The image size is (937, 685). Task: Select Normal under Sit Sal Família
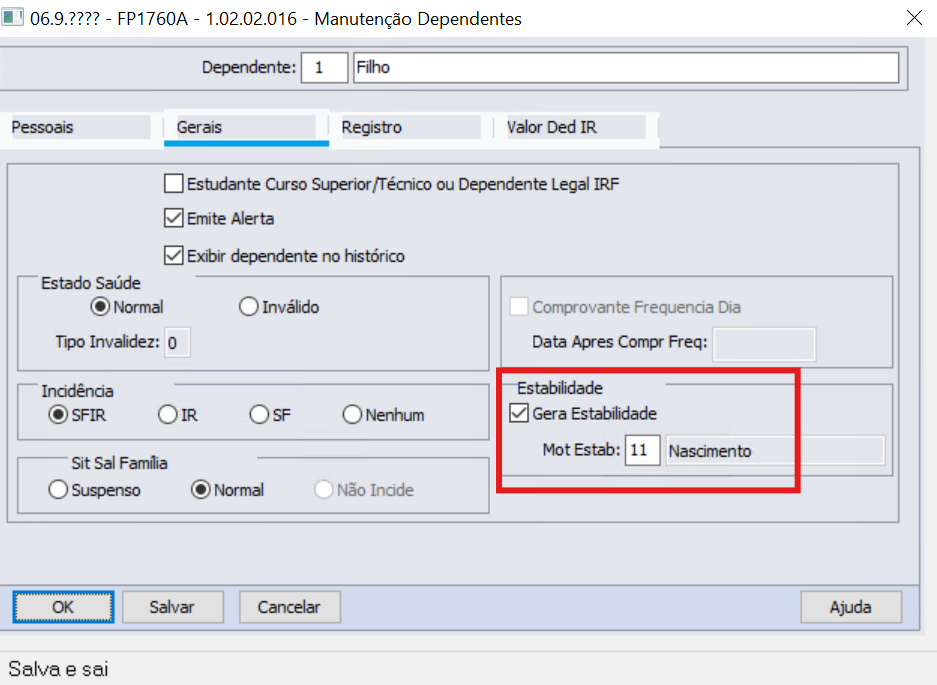point(200,490)
